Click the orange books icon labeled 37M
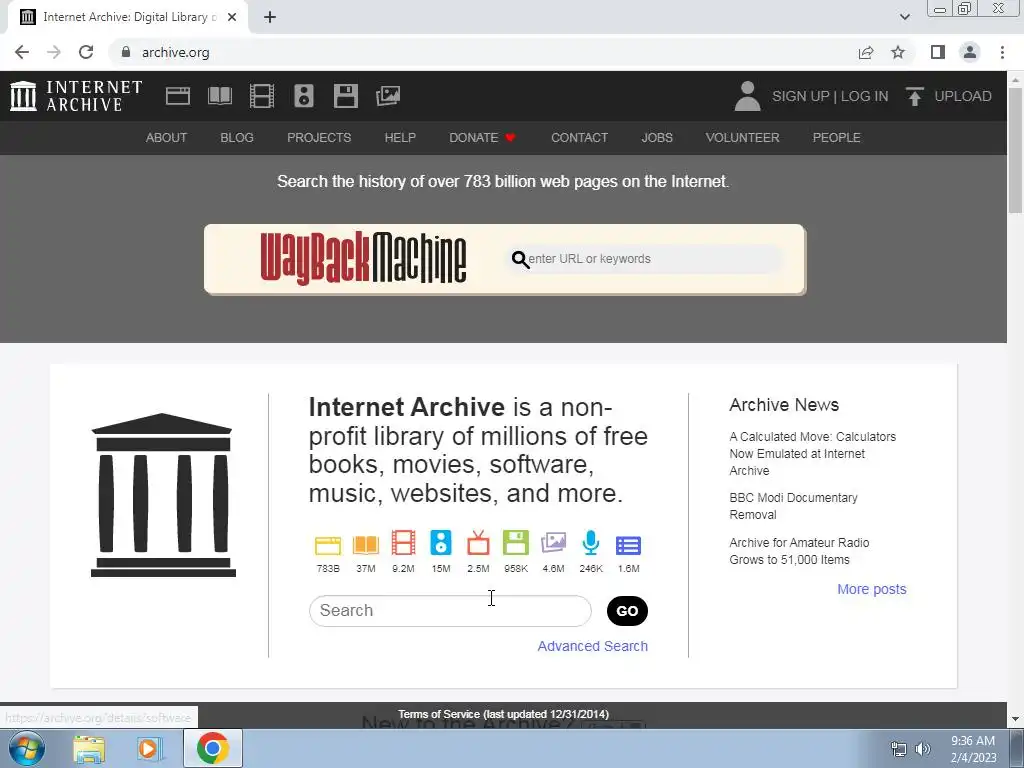The height and width of the screenshot is (768, 1024). (x=366, y=545)
